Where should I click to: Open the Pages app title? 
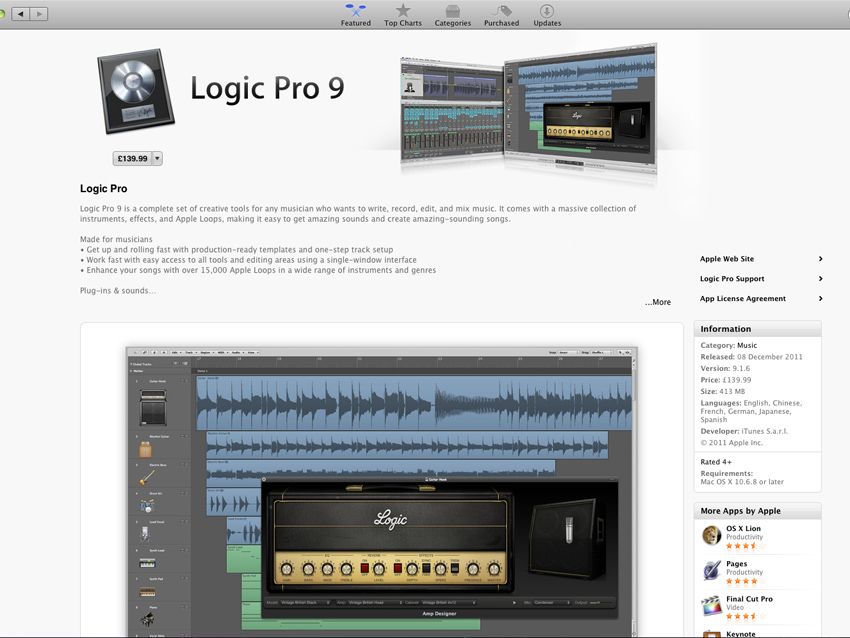point(736,564)
